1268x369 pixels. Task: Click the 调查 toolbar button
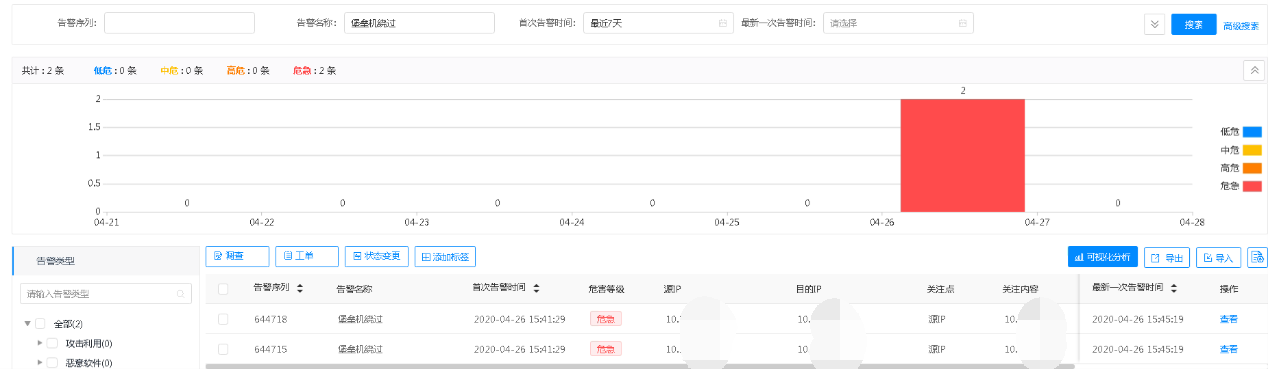[x=237, y=256]
